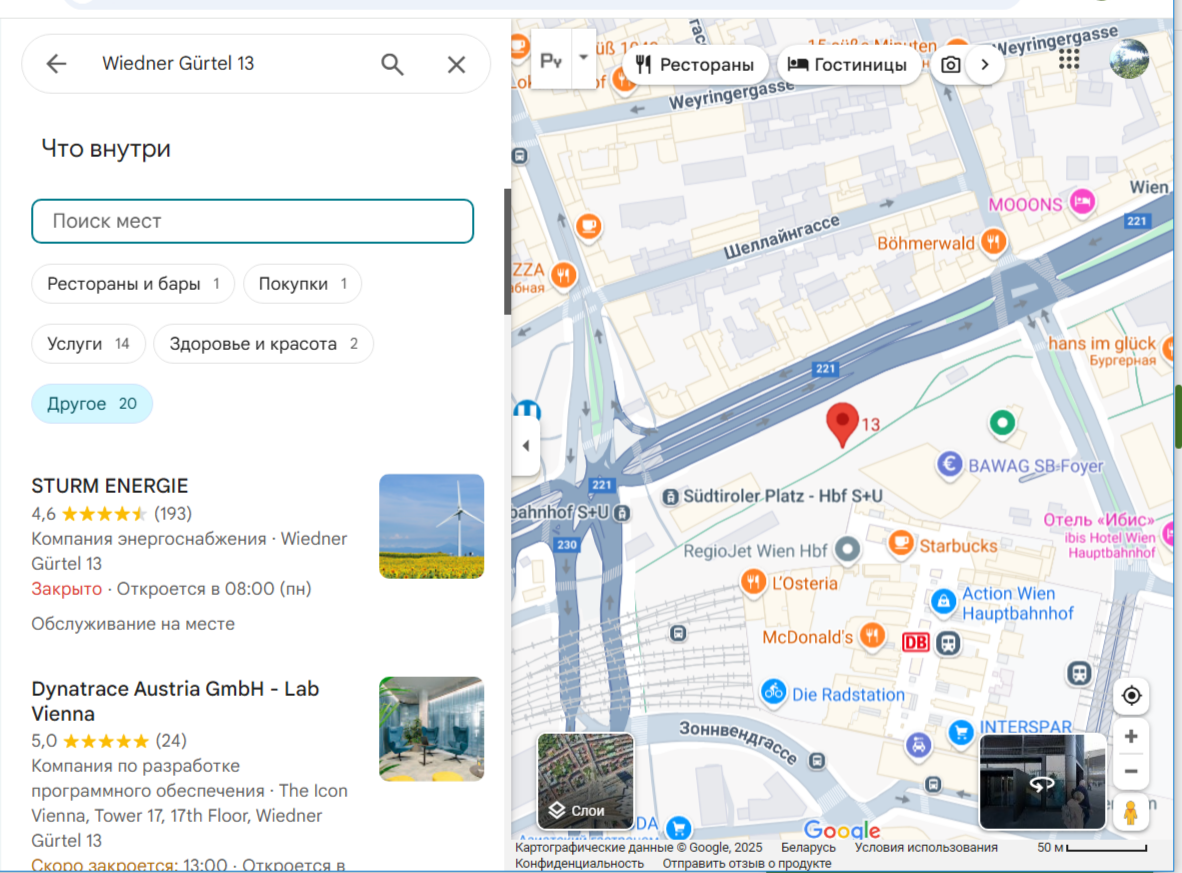Show more category chips arrow
This screenshot has height=873, width=1182.
click(x=984, y=65)
